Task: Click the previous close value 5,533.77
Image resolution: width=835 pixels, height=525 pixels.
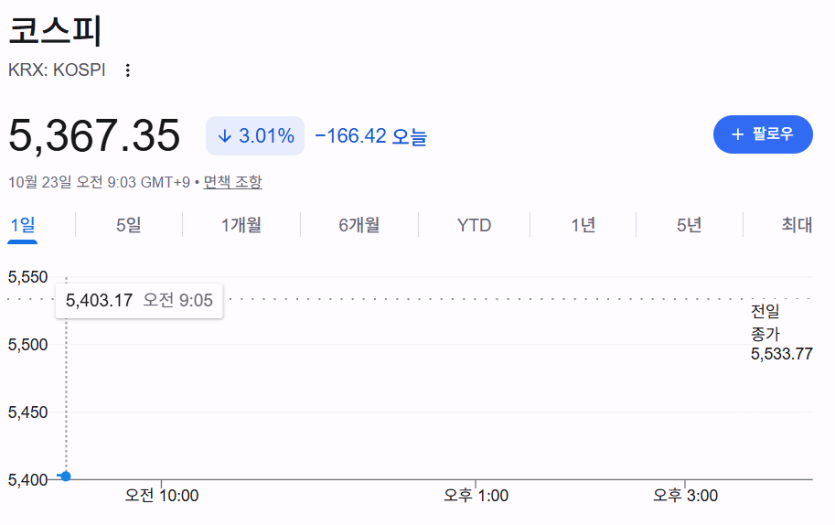Action: [781, 354]
